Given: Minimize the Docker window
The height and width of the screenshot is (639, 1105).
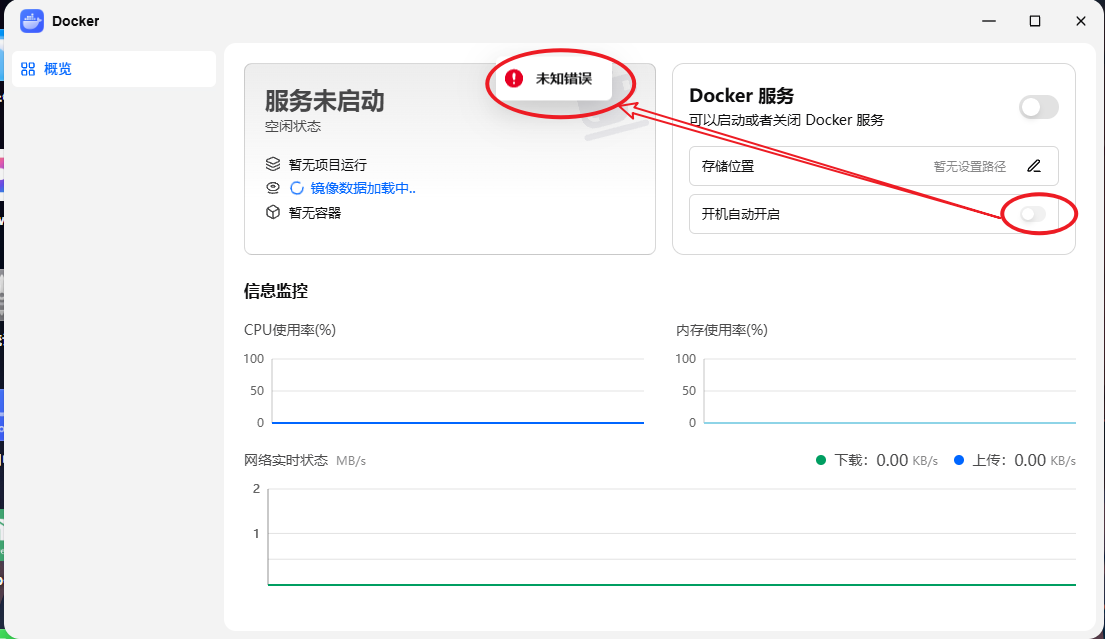Looking at the screenshot, I should [x=989, y=21].
